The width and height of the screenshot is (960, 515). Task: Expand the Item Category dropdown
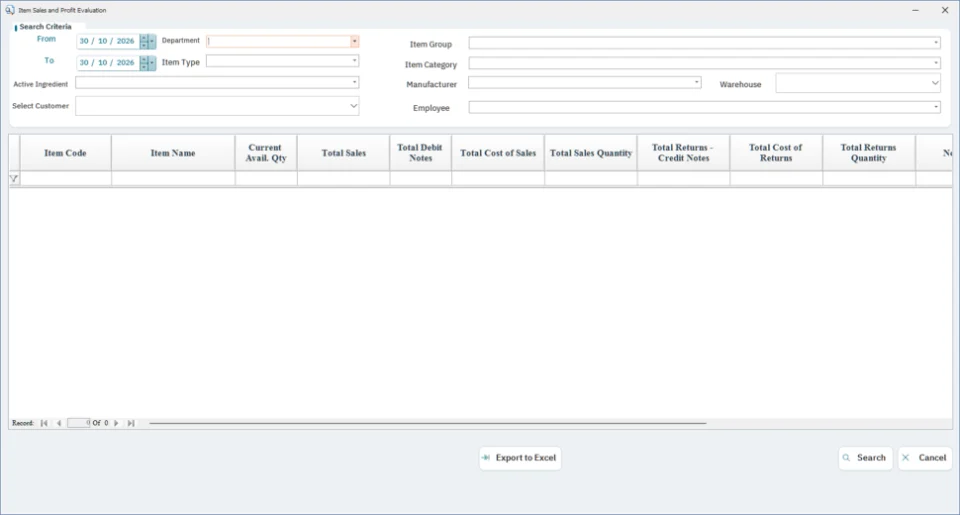click(936, 63)
